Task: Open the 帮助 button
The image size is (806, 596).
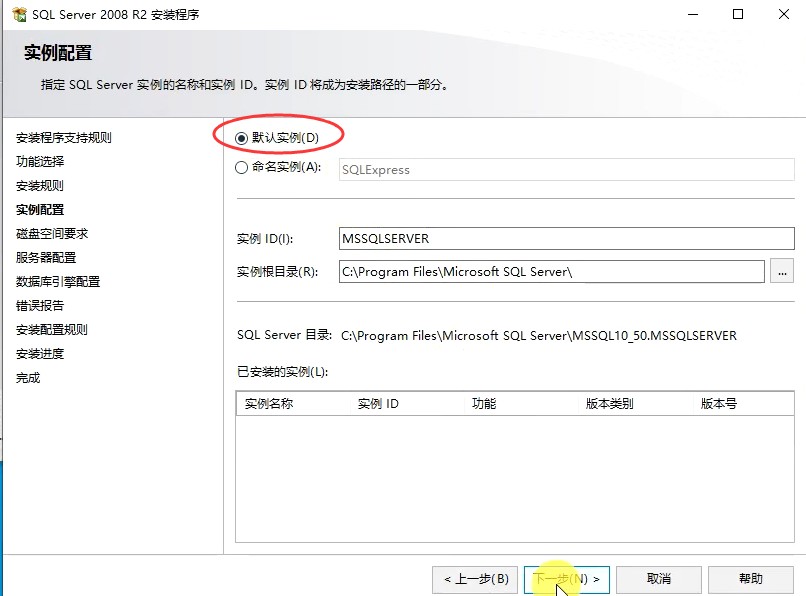Action: point(750,580)
